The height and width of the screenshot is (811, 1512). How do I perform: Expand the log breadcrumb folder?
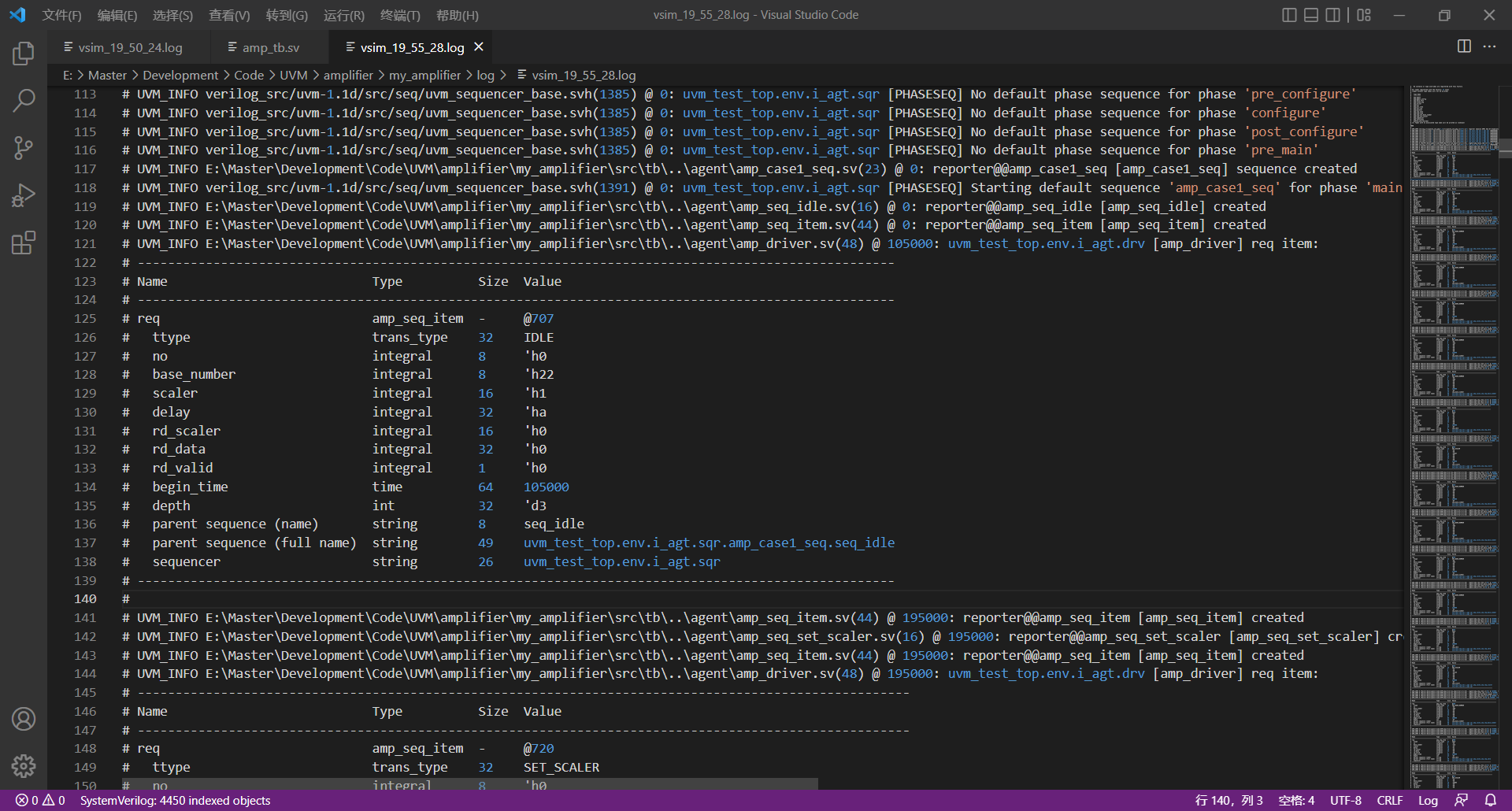(x=485, y=75)
